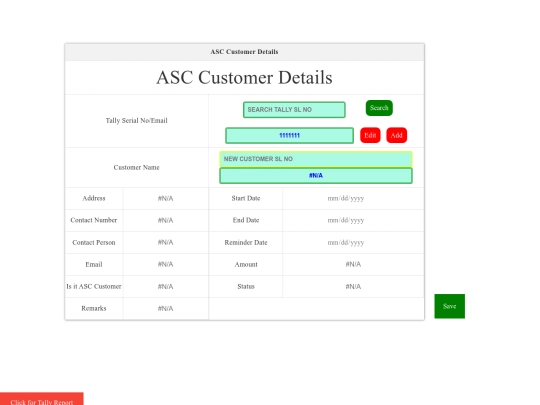
Task: Focus the NEW CUSTOMER SL NO field
Action: coord(316,159)
